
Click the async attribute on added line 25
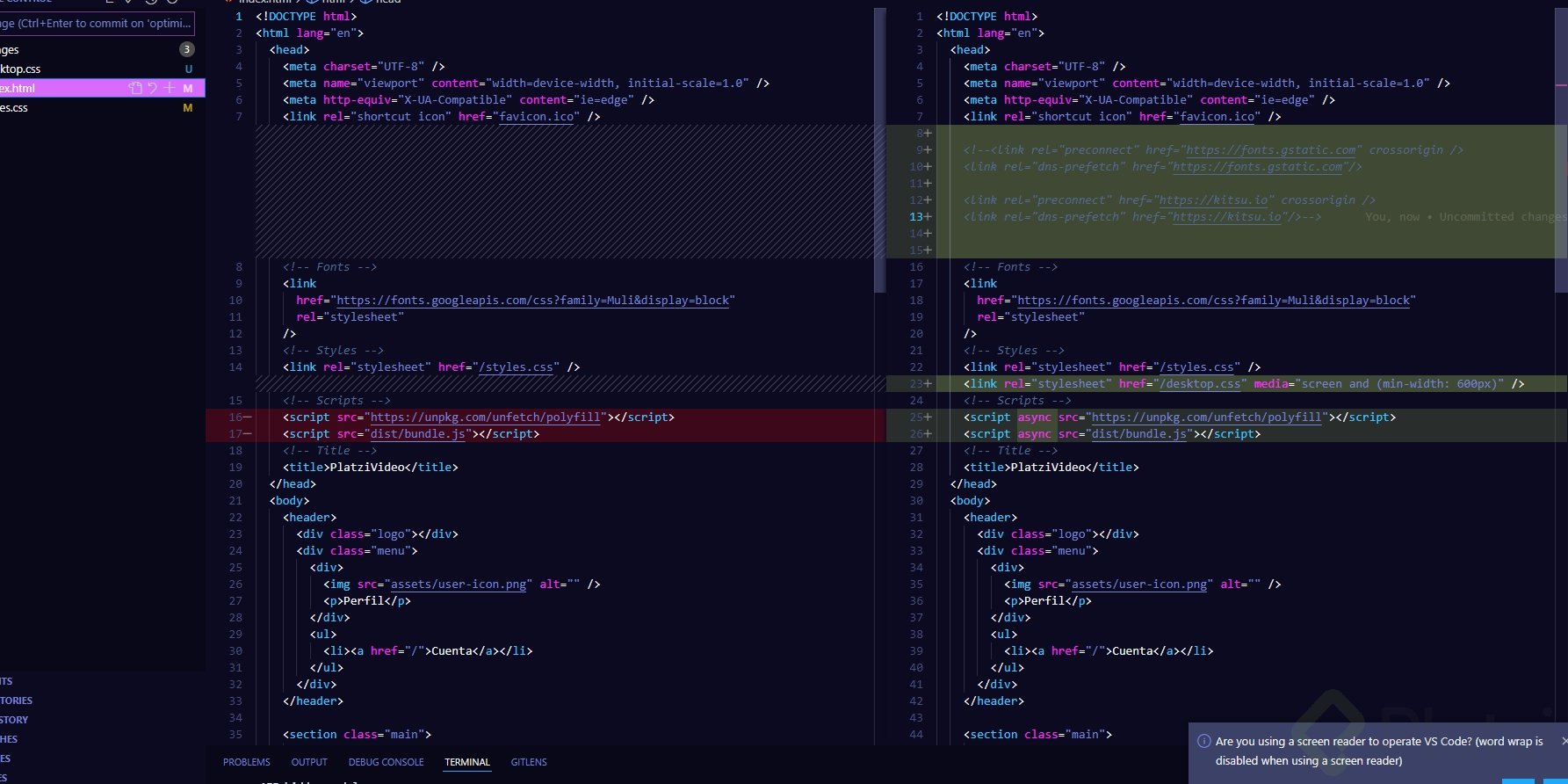1034,417
